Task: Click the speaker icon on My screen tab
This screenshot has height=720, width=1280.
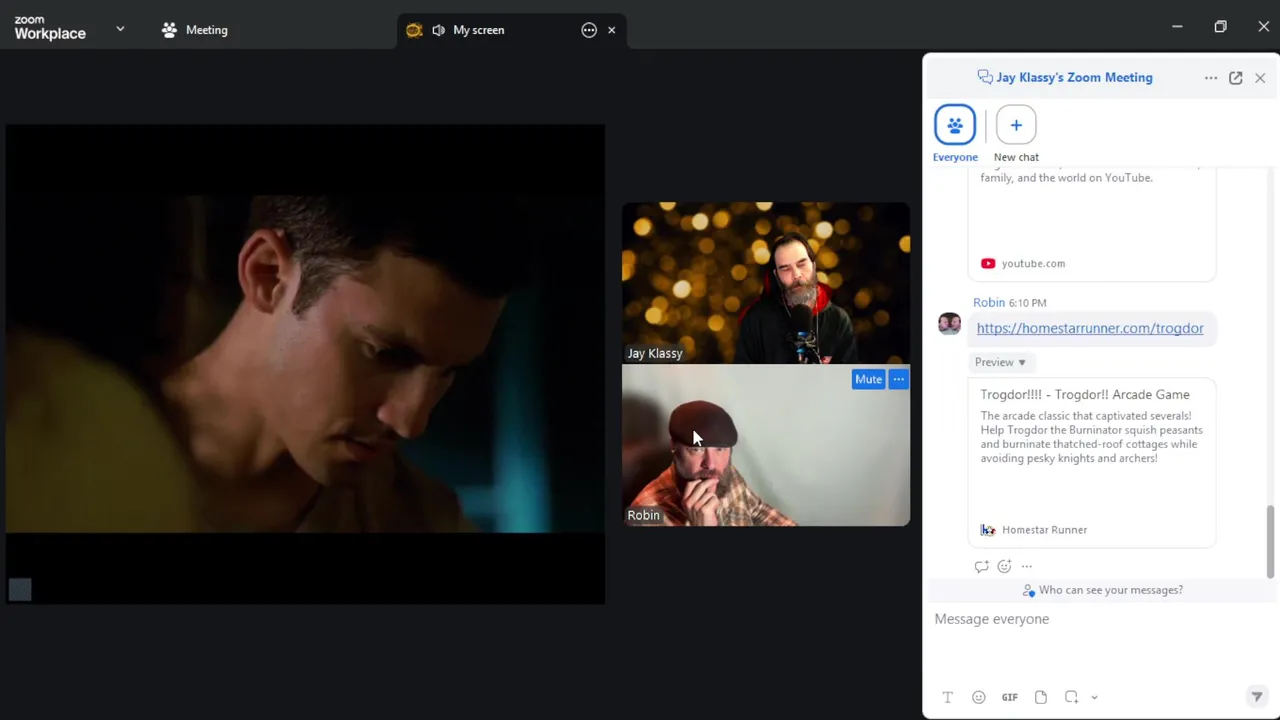Action: coord(438,30)
